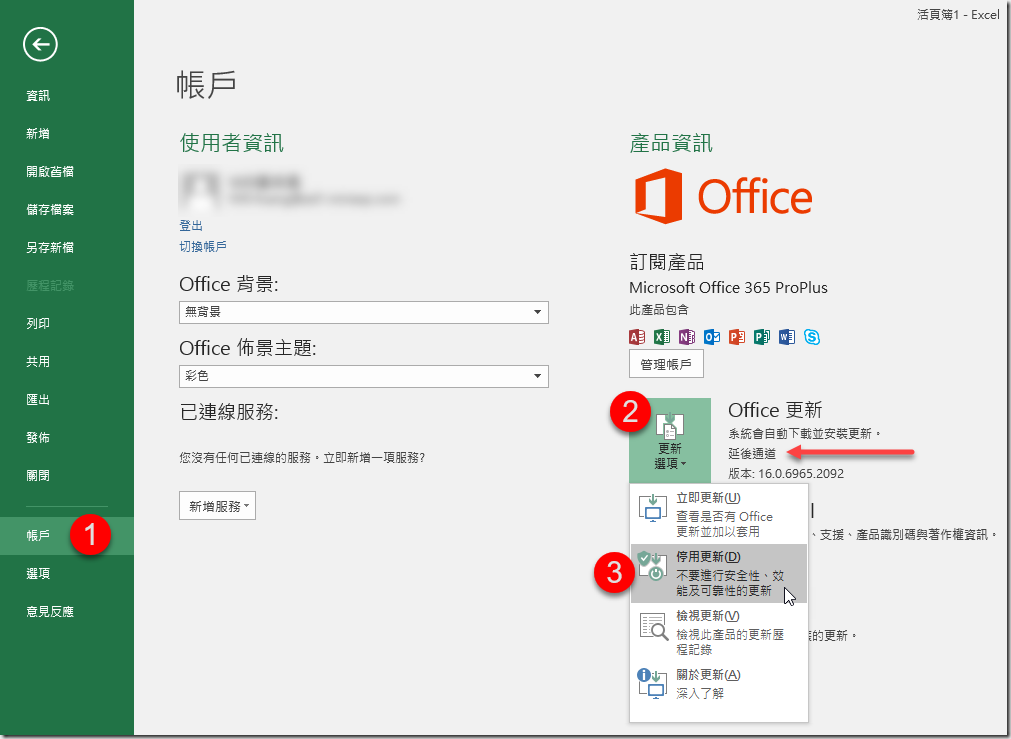
Task: Click the 使用者資訊 heading
Action: (231, 143)
